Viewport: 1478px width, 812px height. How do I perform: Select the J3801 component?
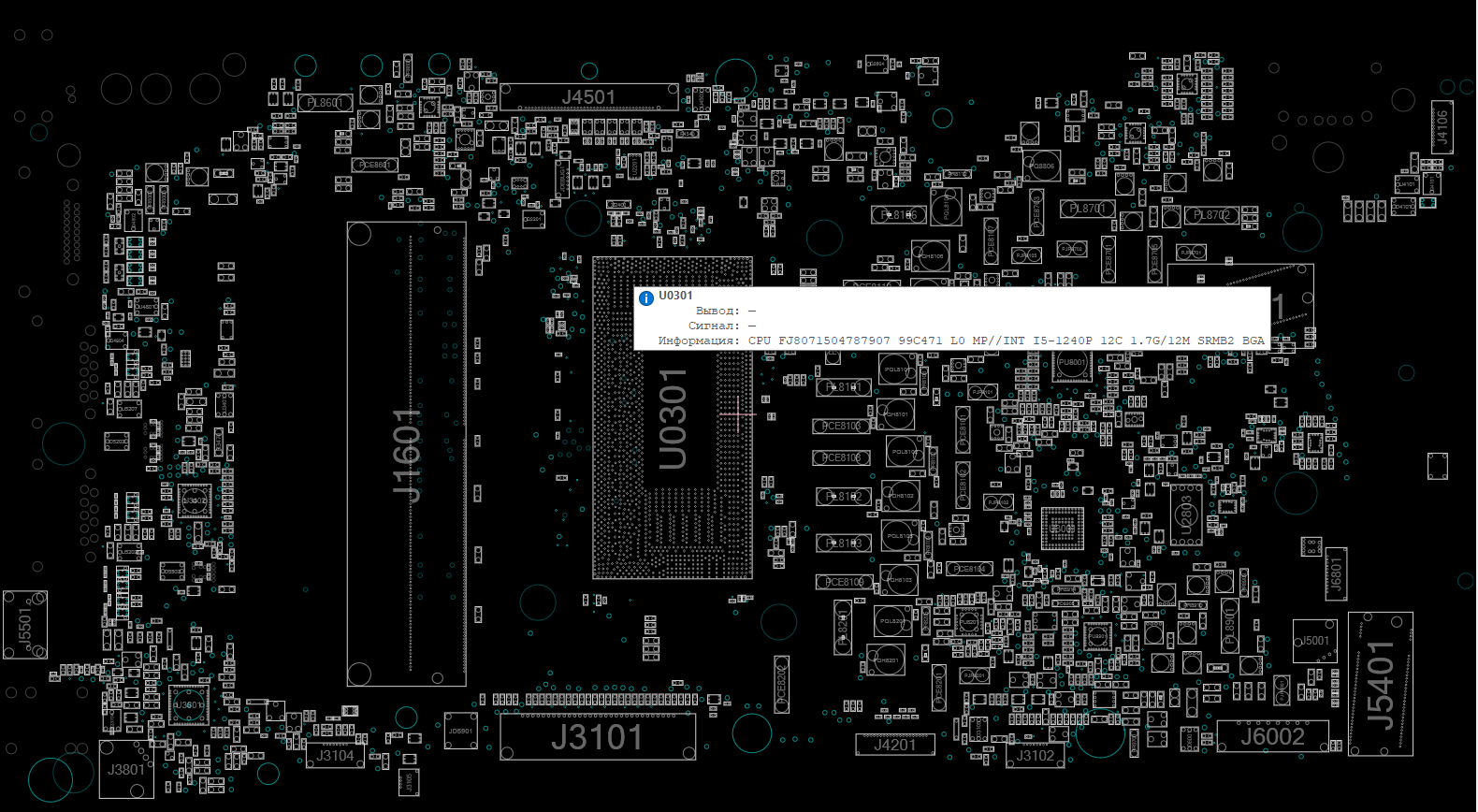[x=126, y=770]
